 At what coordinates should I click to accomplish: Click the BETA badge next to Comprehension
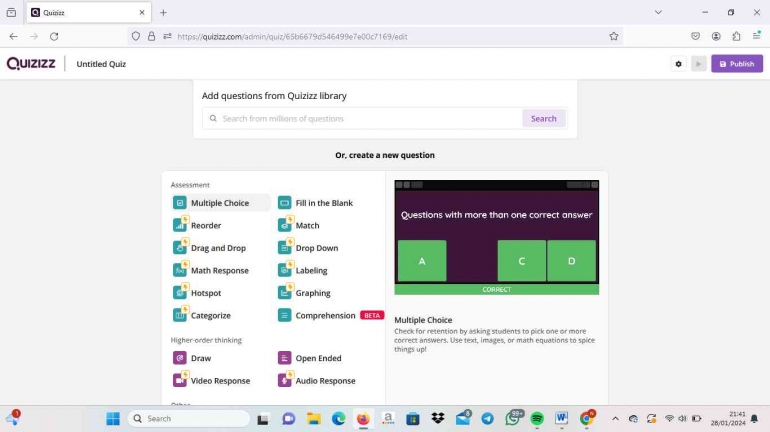coord(372,315)
